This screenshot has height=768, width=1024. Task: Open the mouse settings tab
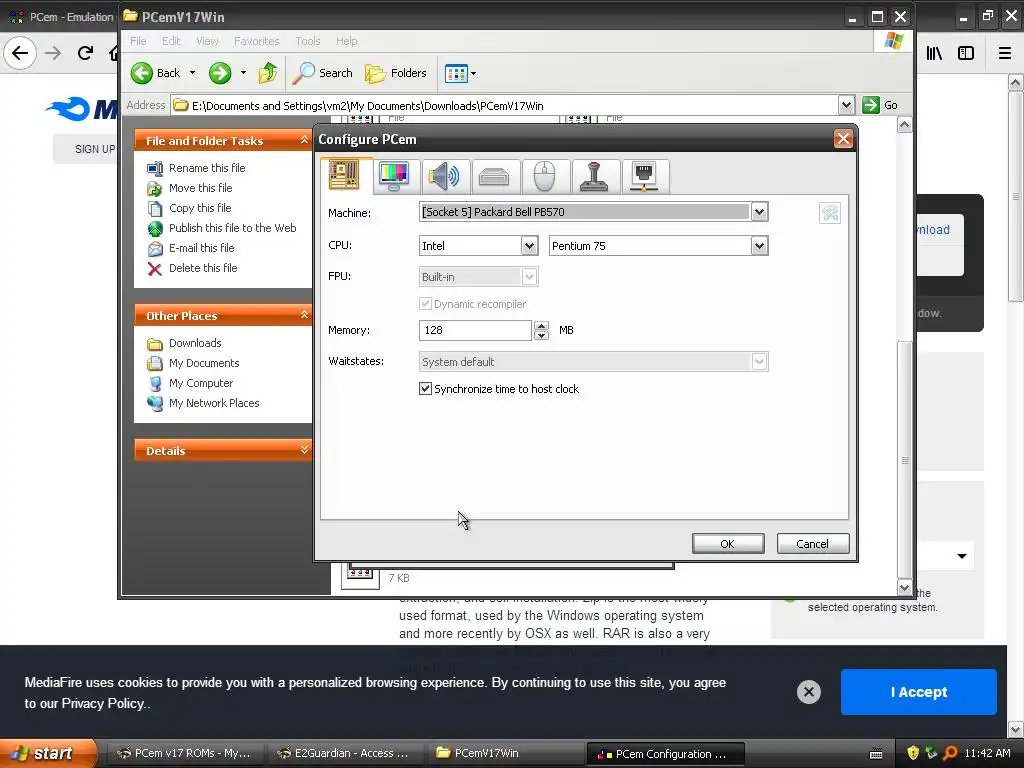click(544, 176)
